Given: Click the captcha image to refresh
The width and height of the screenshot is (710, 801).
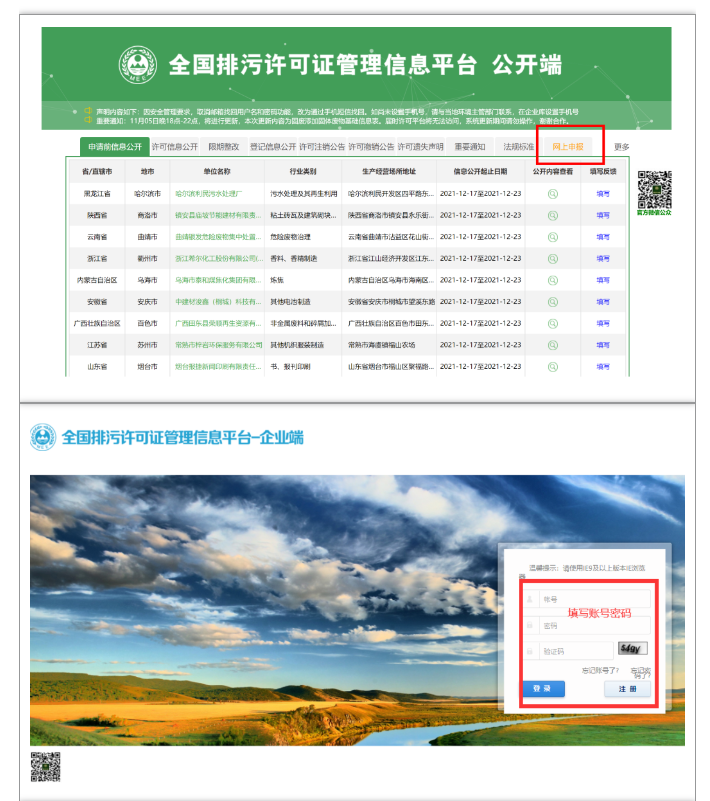Looking at the screenshot, I should (x=633, y=649).
